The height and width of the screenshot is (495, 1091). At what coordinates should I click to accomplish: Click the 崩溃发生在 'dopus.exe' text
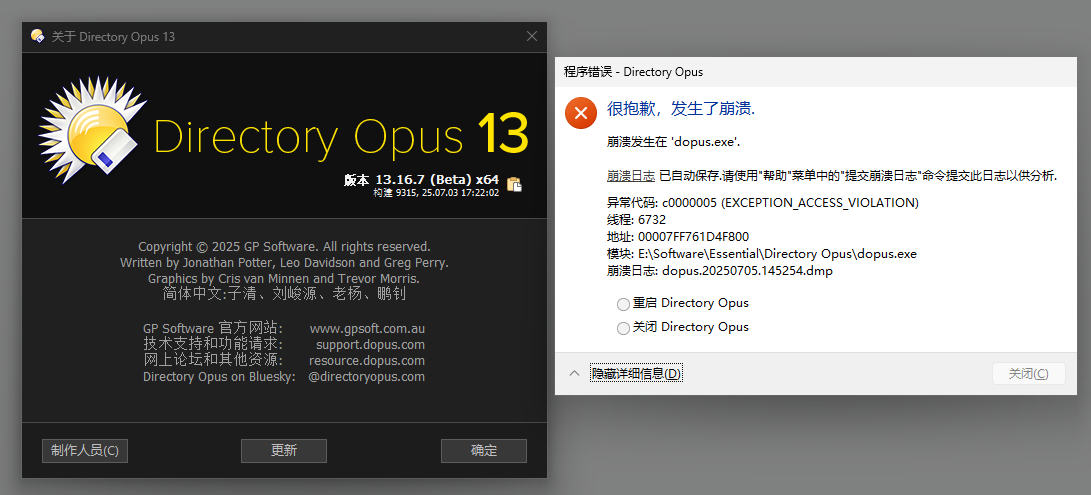click(x=674, y=142)
